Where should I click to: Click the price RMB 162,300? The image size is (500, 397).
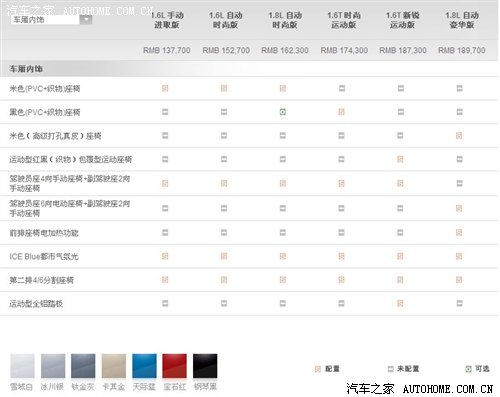tap(285, 50)
